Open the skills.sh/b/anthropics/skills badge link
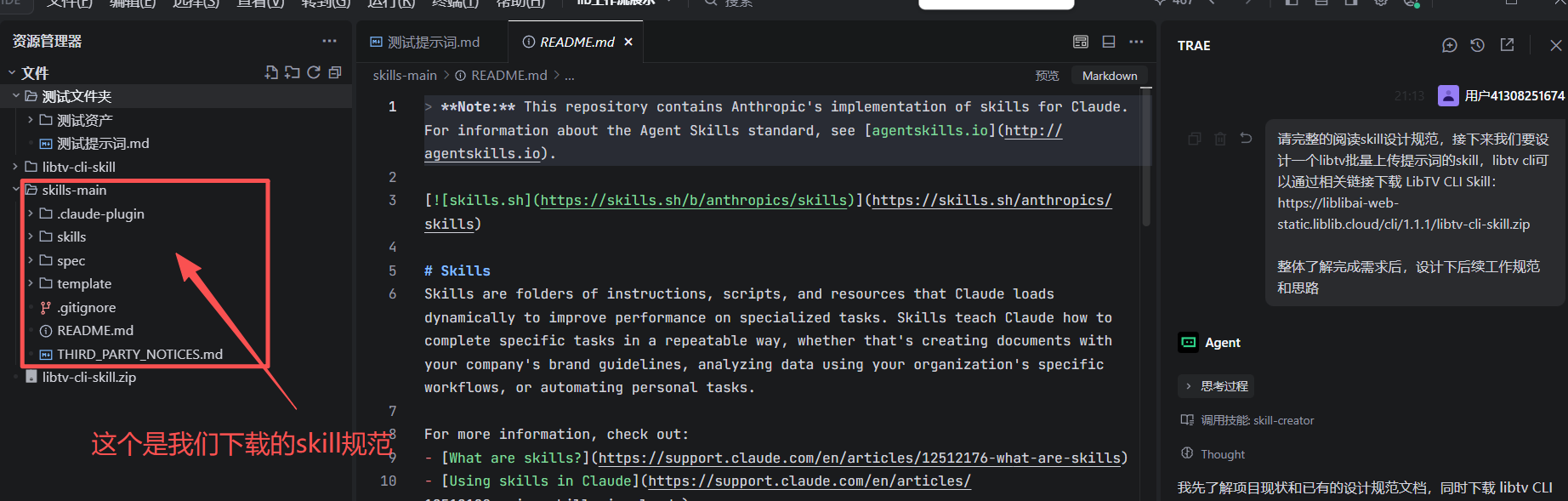 695,201
